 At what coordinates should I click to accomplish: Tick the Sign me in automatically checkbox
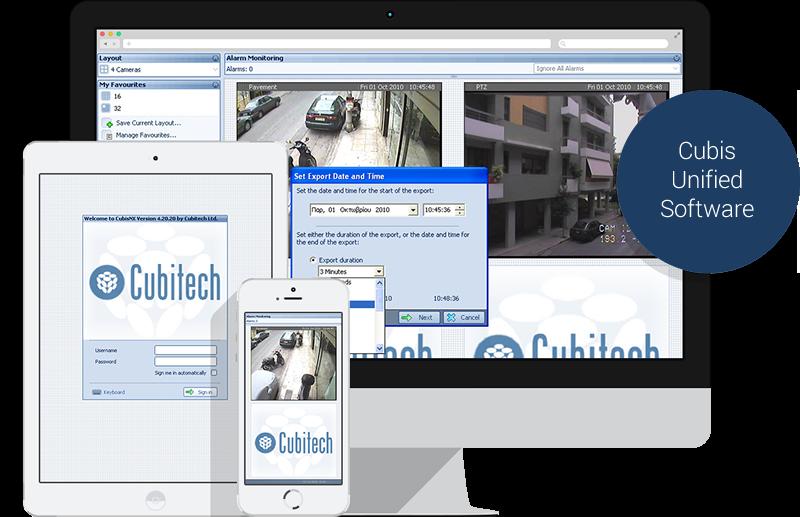(x=214, y=373)
